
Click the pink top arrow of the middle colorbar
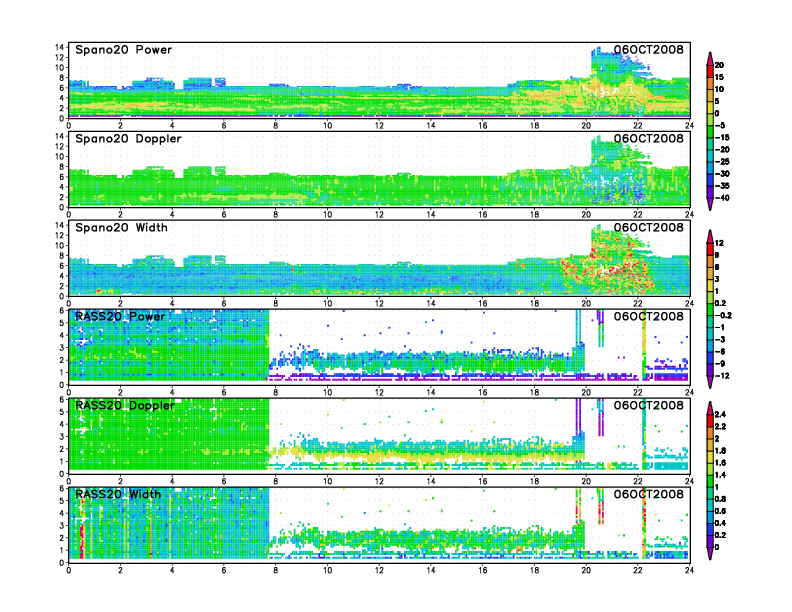tap(710, 236)
